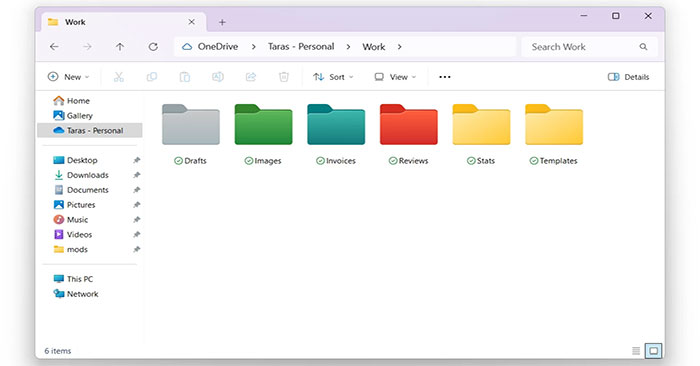
Task: Click the OneDrive cloud icon in address bar
Action: coord(187,46)
